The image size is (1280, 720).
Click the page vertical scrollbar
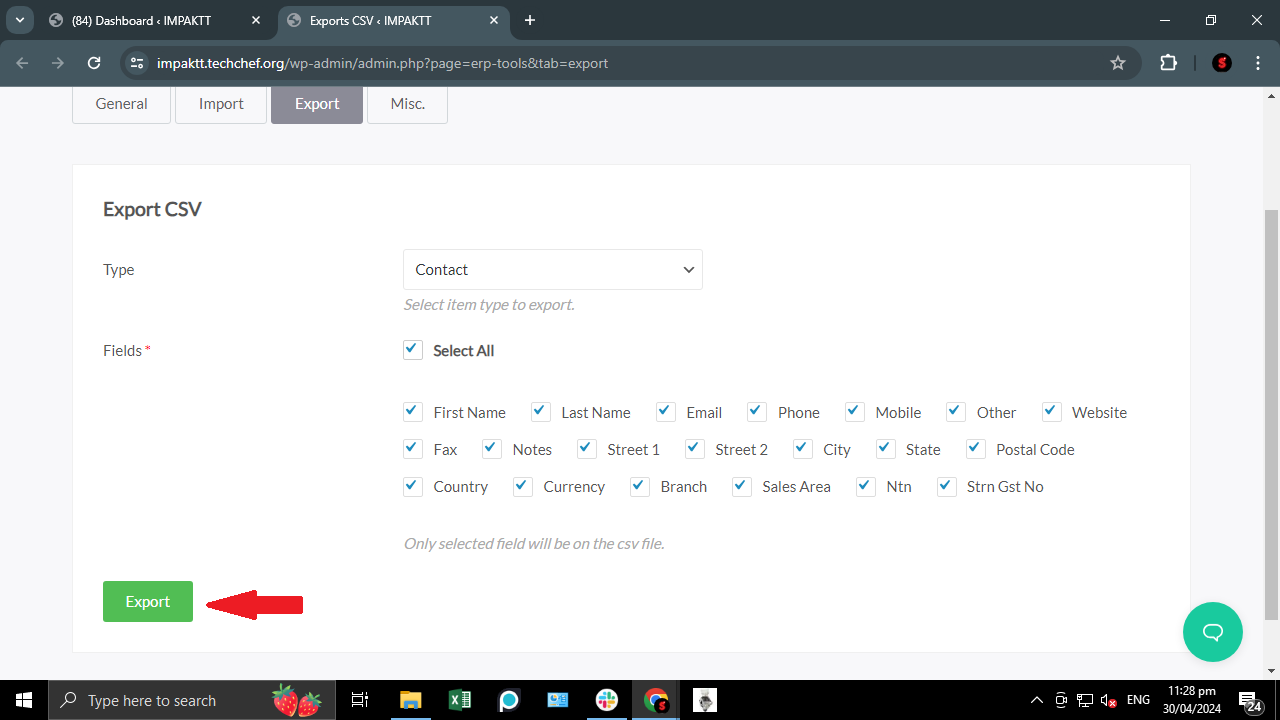point(1272,415)
